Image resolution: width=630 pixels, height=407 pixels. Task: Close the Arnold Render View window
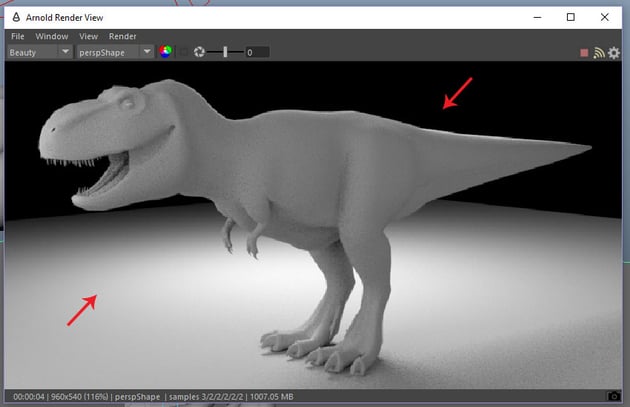(604, 16)
